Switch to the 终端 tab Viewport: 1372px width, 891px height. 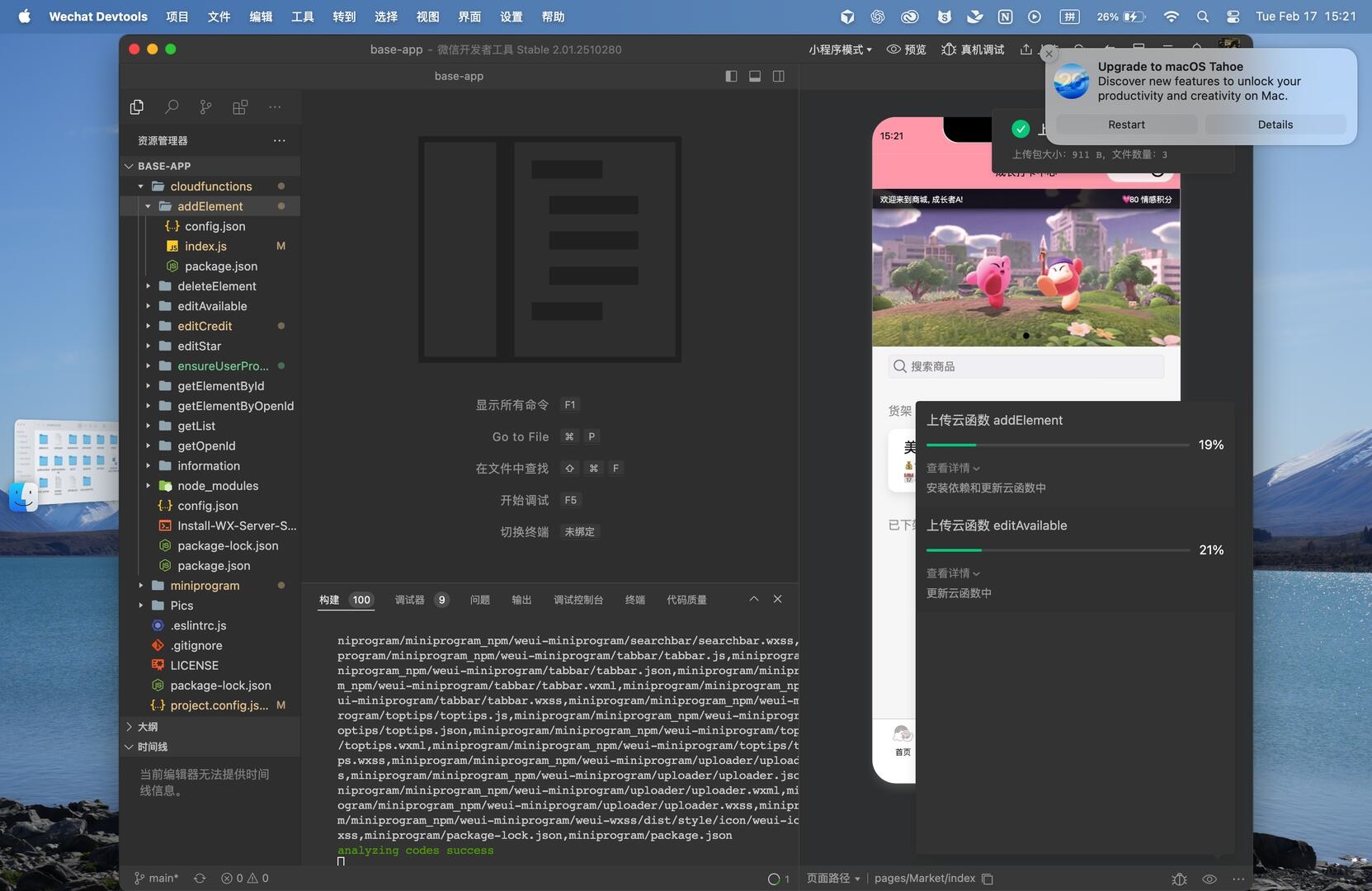point(635,600)
